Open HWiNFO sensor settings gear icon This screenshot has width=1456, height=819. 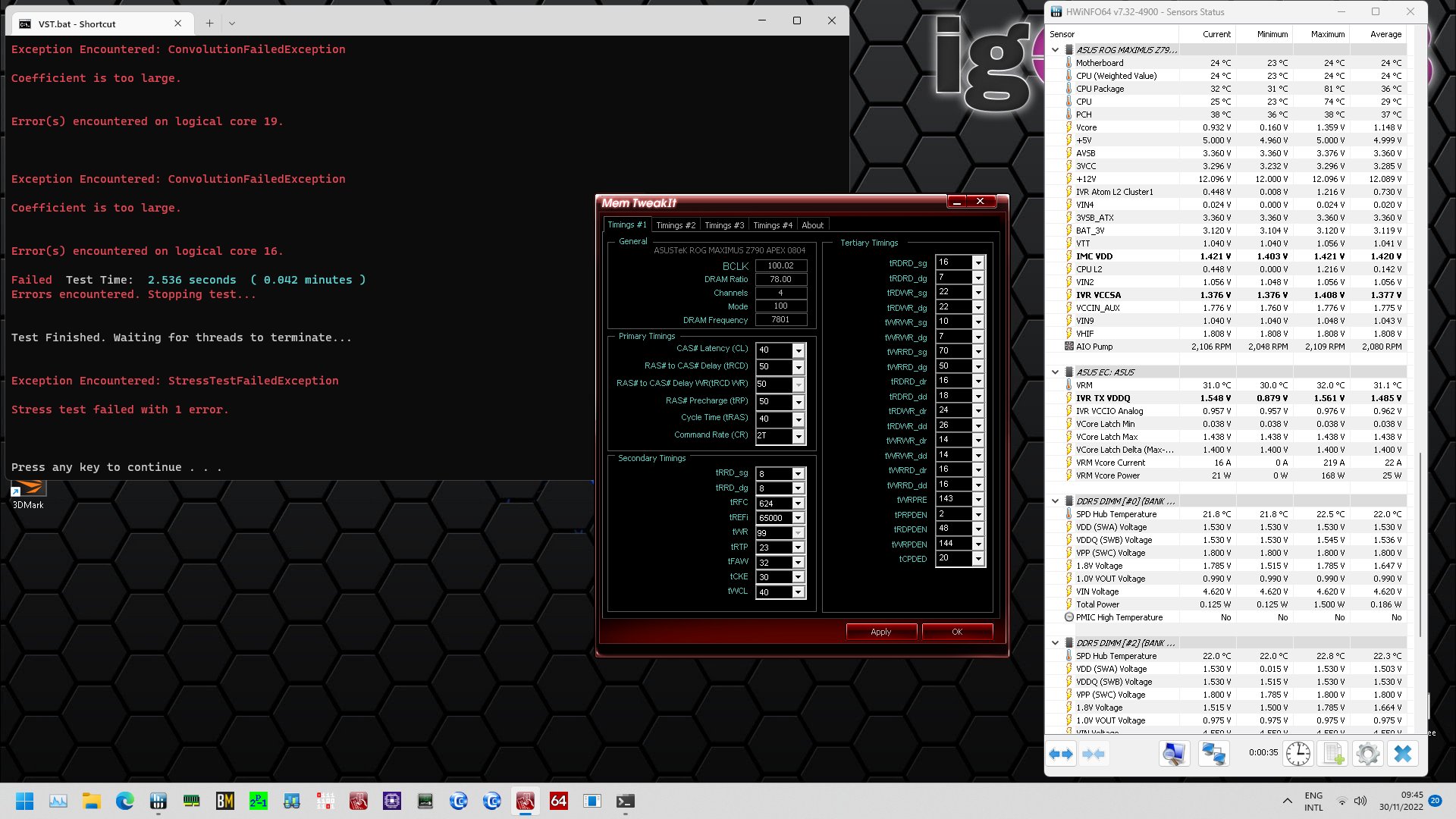tap(1367, 754)
